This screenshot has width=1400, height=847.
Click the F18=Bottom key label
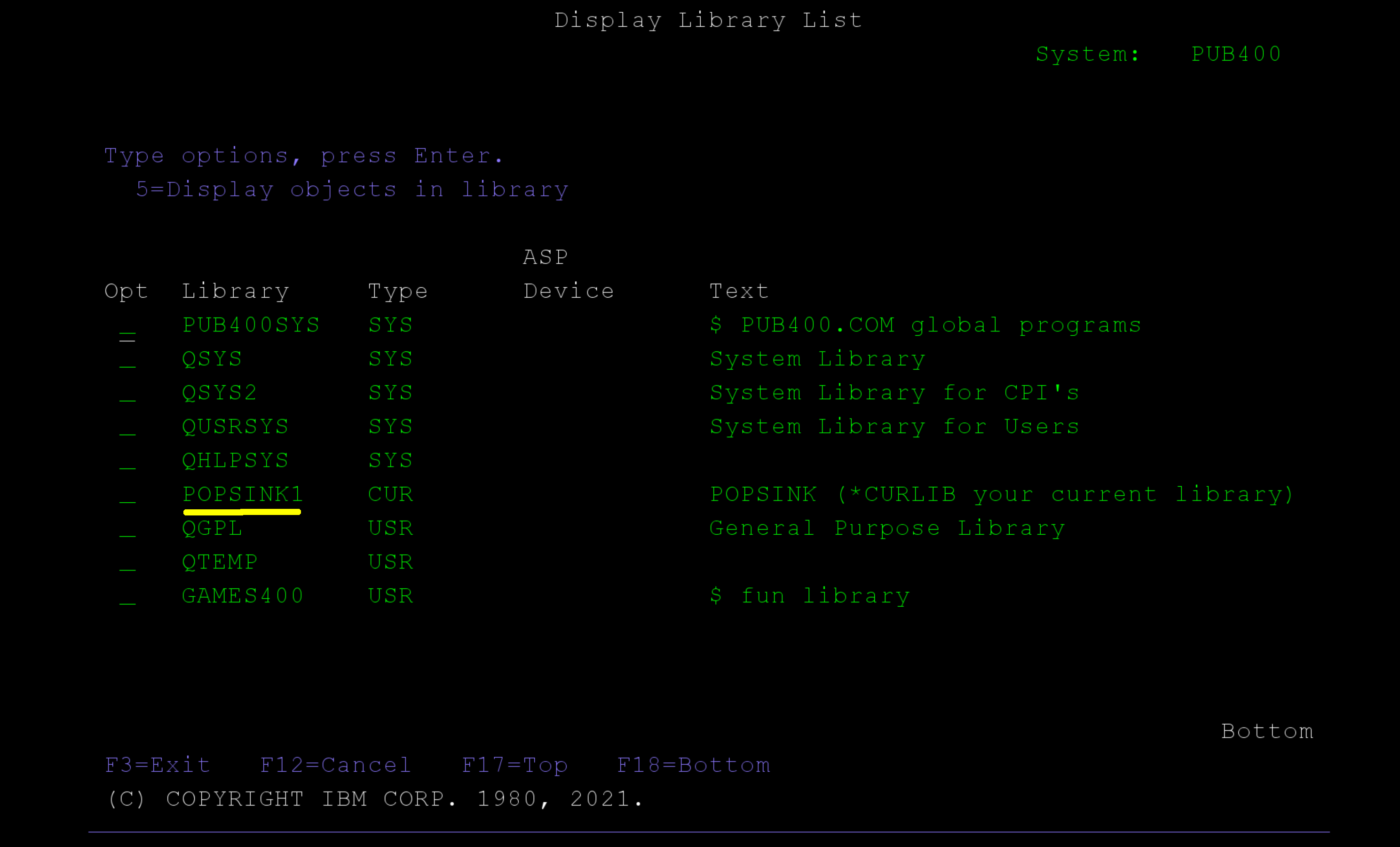click(694, 765)
